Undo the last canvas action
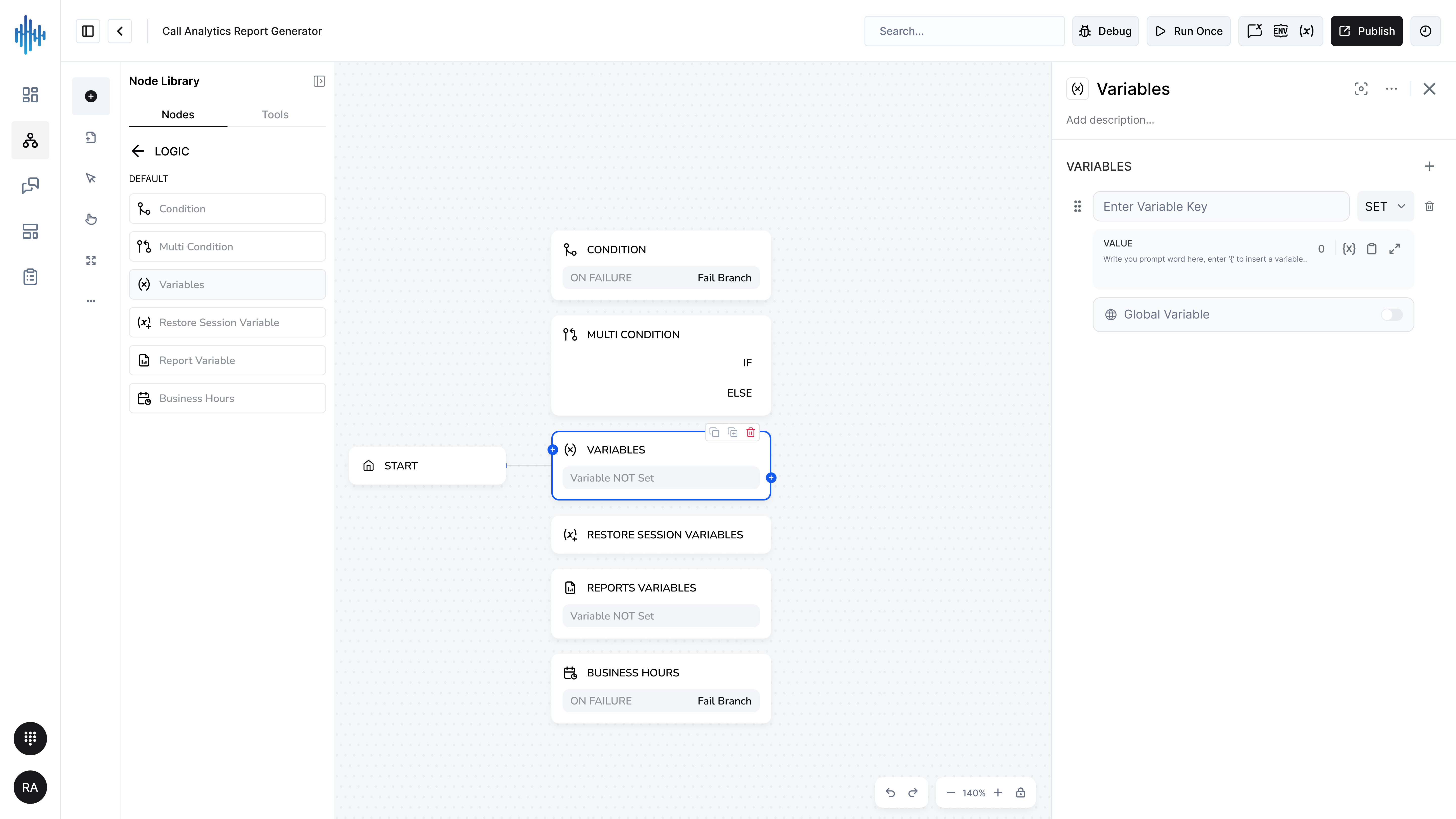This screenshot has height=819, width=1456. tap(890, 792)
